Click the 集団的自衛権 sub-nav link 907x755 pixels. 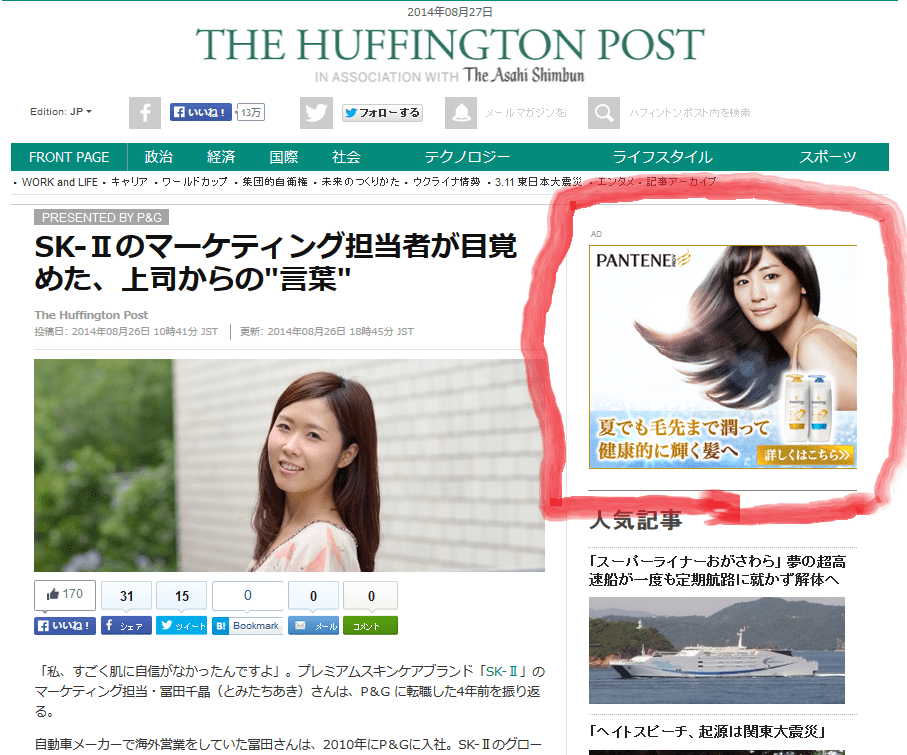click(x=275, y=182)
